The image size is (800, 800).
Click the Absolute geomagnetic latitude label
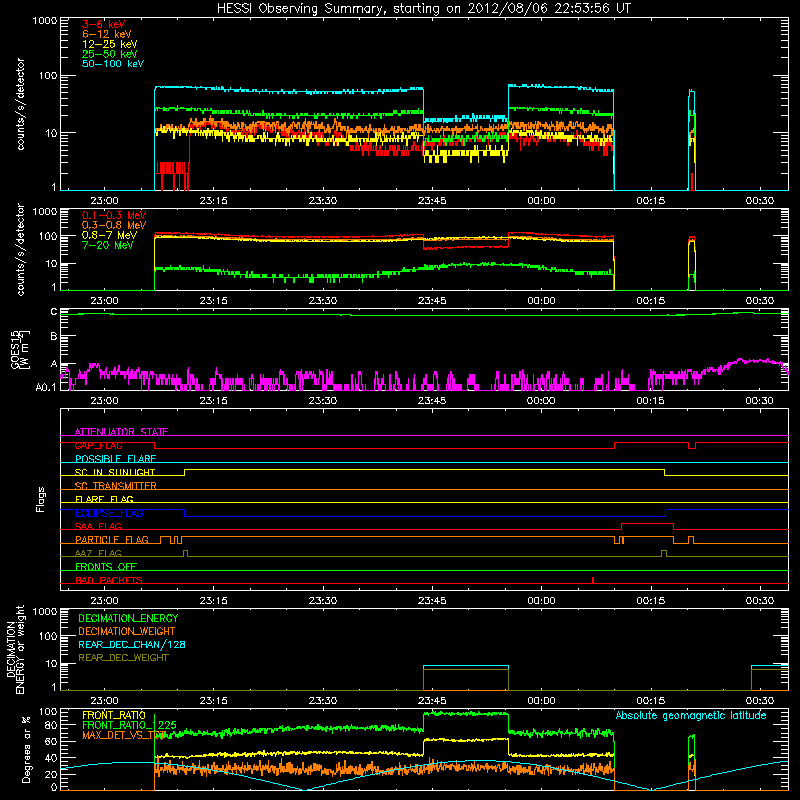(691, 716)
